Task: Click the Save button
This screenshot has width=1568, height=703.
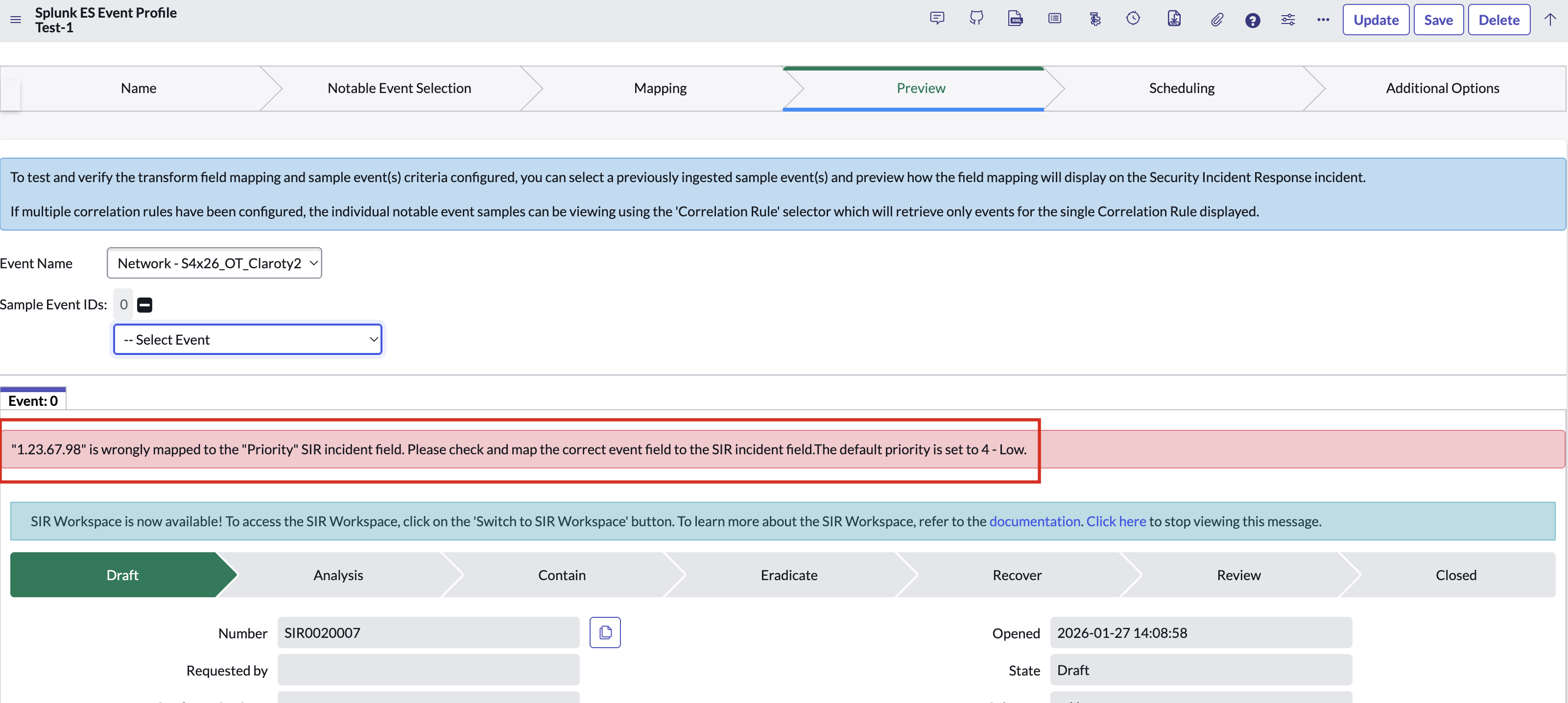Action: coord(1438,20)
